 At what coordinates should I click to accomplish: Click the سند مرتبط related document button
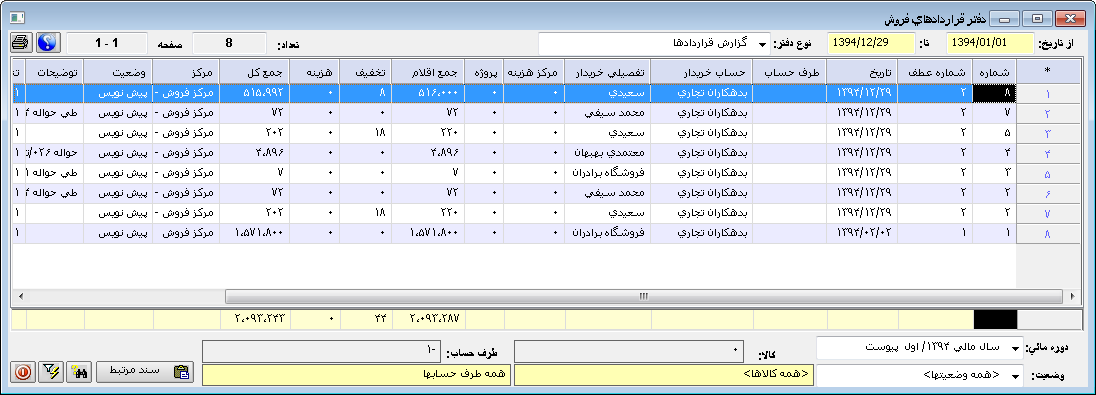pos(144,373)
